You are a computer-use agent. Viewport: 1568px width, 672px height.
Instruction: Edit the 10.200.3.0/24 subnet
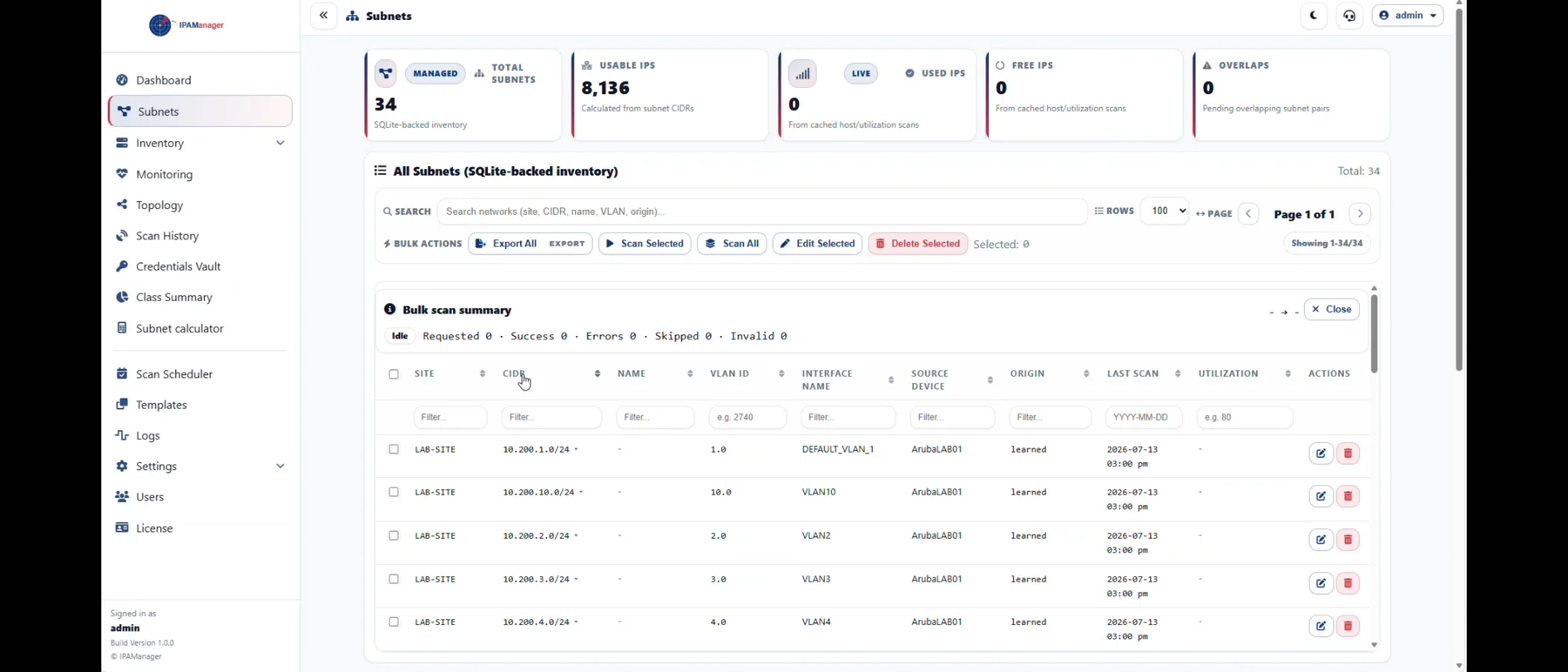coord(1321,583)
